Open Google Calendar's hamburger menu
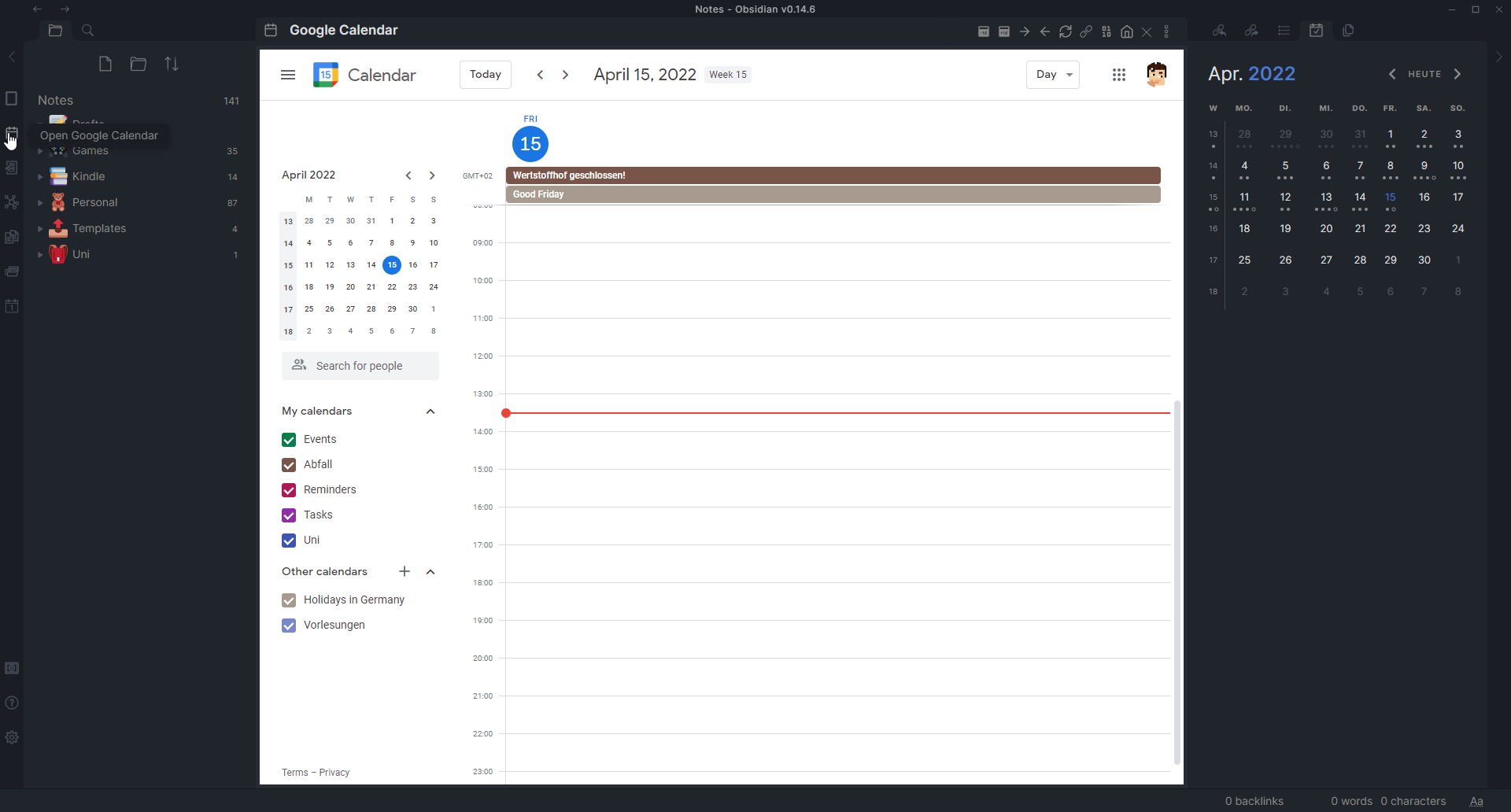Screen dimensions: 1511x812 pos(287,75)
